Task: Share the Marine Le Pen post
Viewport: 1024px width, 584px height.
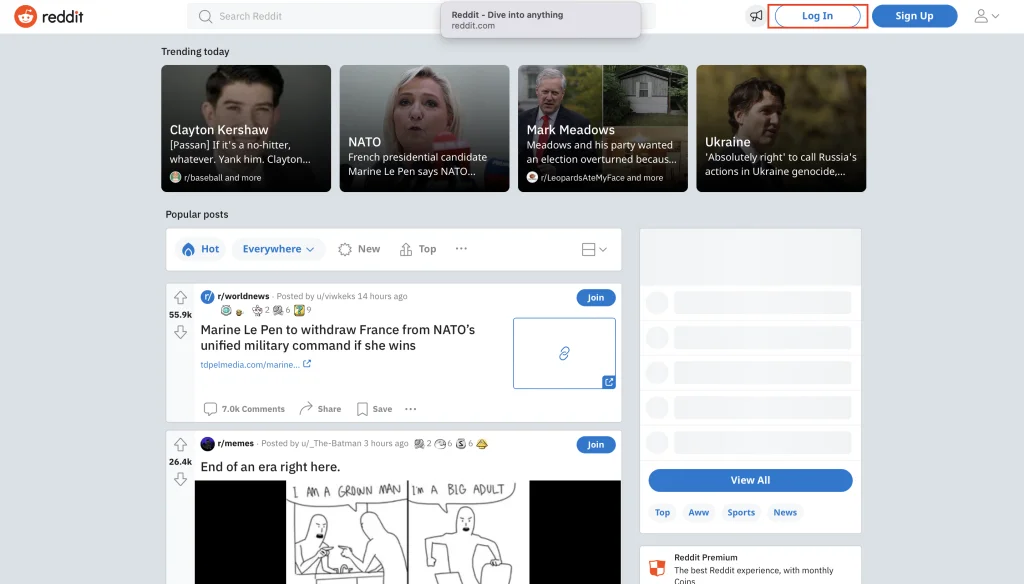Action: (x=321, y=409)
